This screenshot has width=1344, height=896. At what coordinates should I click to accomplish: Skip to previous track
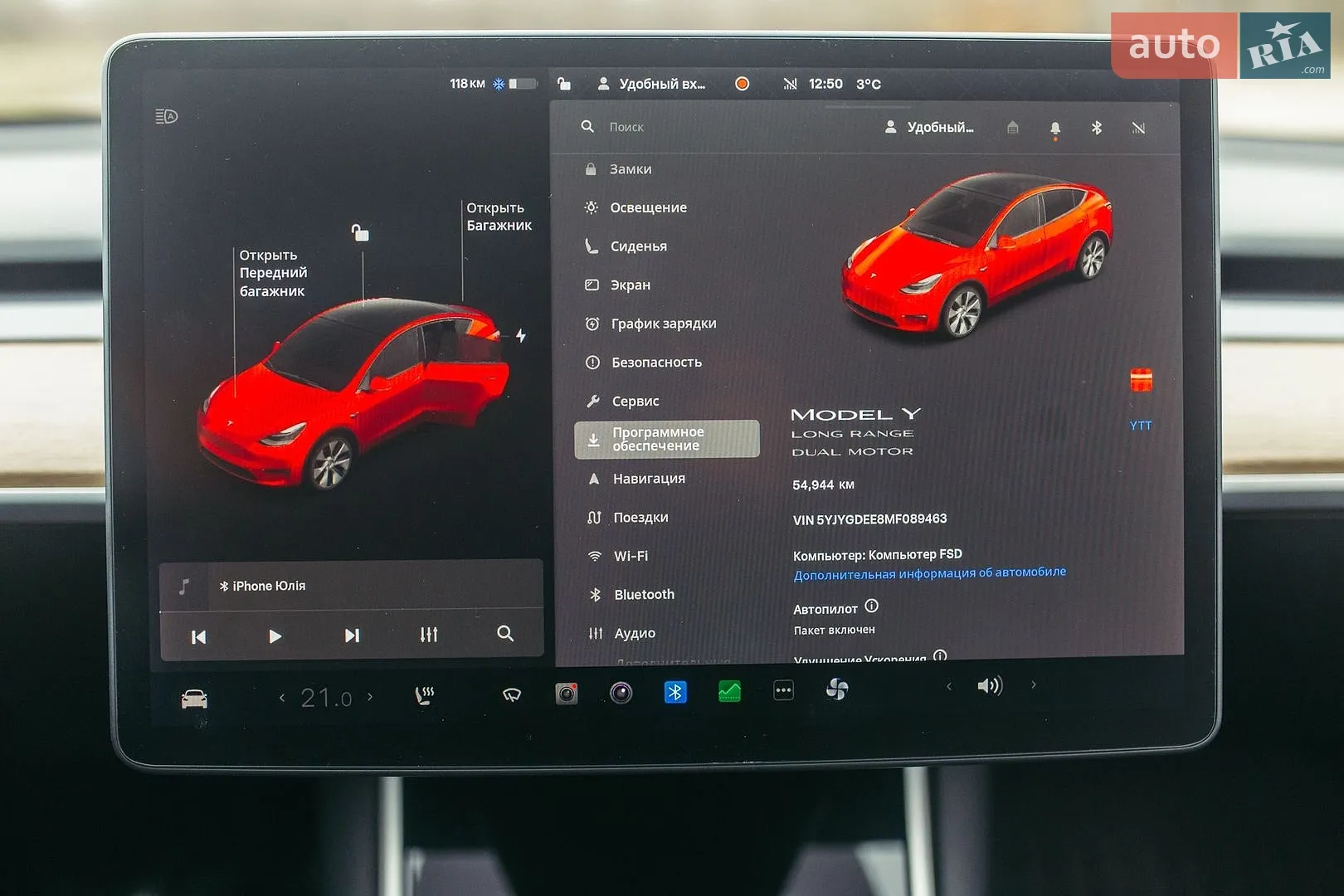point(198,636)
